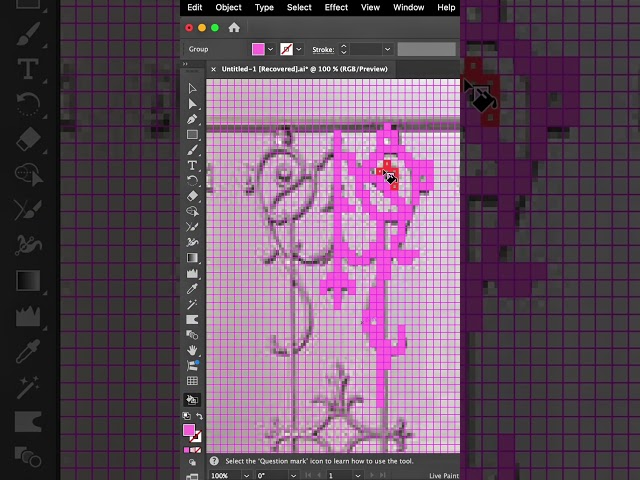
Task: Select the Magic Wand tool
Action: 192,304
